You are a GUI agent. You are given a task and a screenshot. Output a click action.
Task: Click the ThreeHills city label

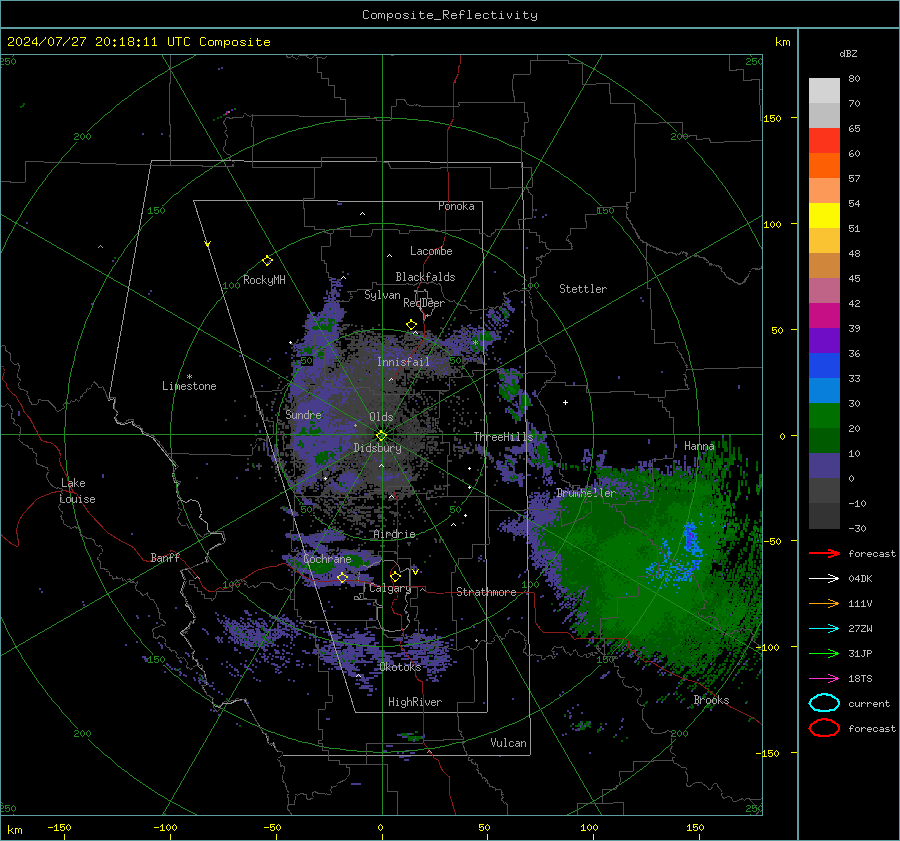503,437
